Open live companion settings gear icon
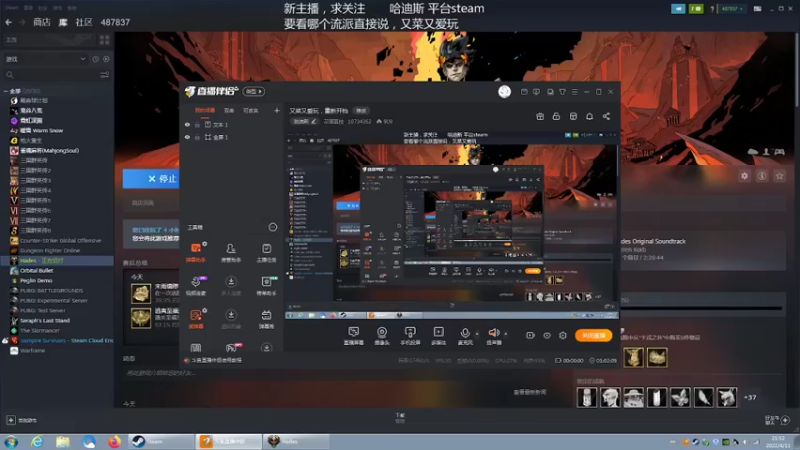 (563, 335)
